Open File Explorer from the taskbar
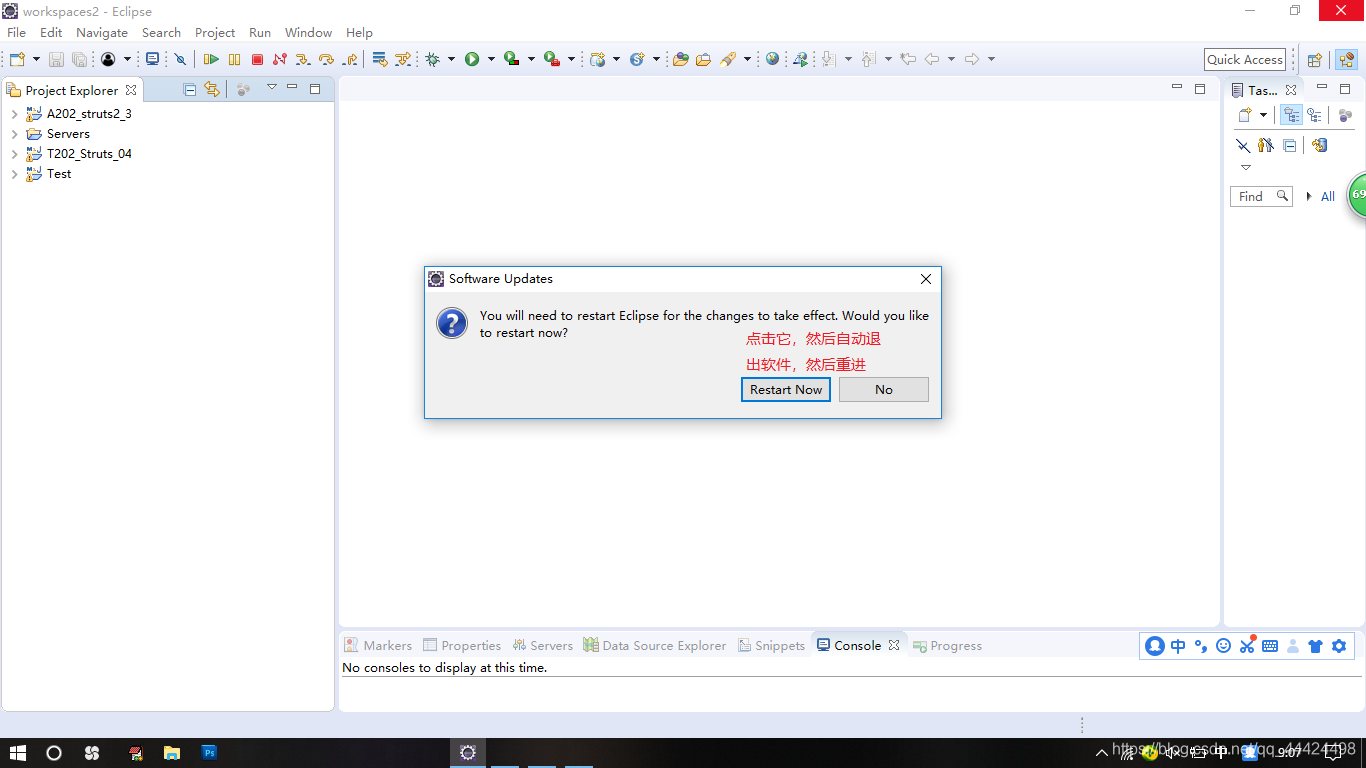Image resolution: width=1366 pixels, height=768 pixels. [x=172, y=753]
